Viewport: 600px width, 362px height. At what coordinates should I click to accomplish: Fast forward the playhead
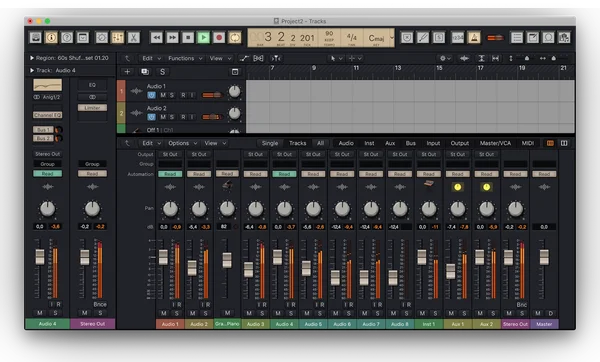[172, 38]
